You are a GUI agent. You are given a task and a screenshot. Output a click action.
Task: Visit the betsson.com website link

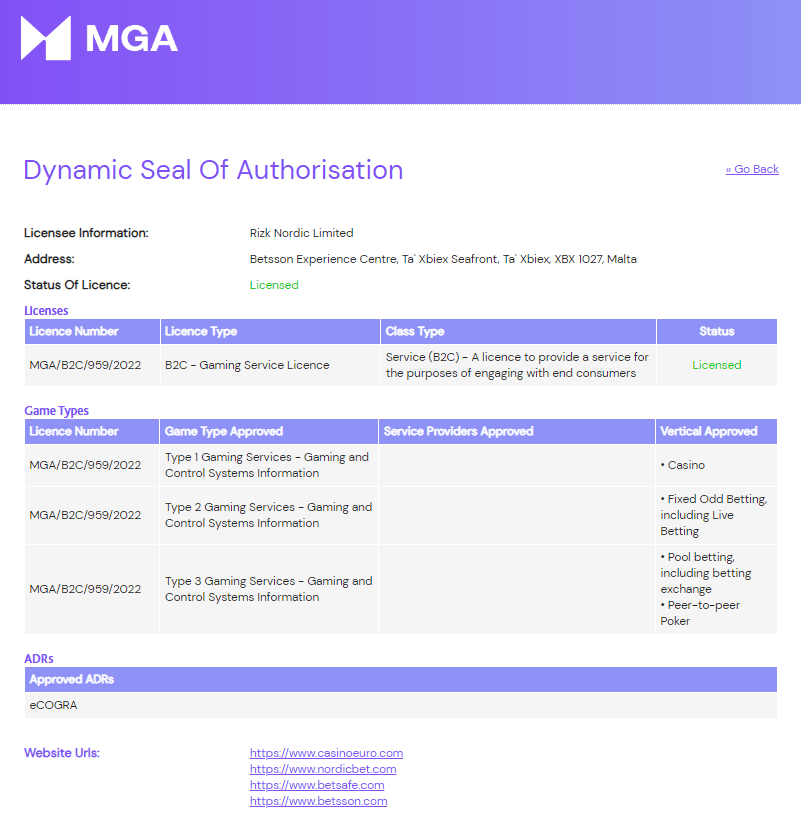(x=318, y=801)
